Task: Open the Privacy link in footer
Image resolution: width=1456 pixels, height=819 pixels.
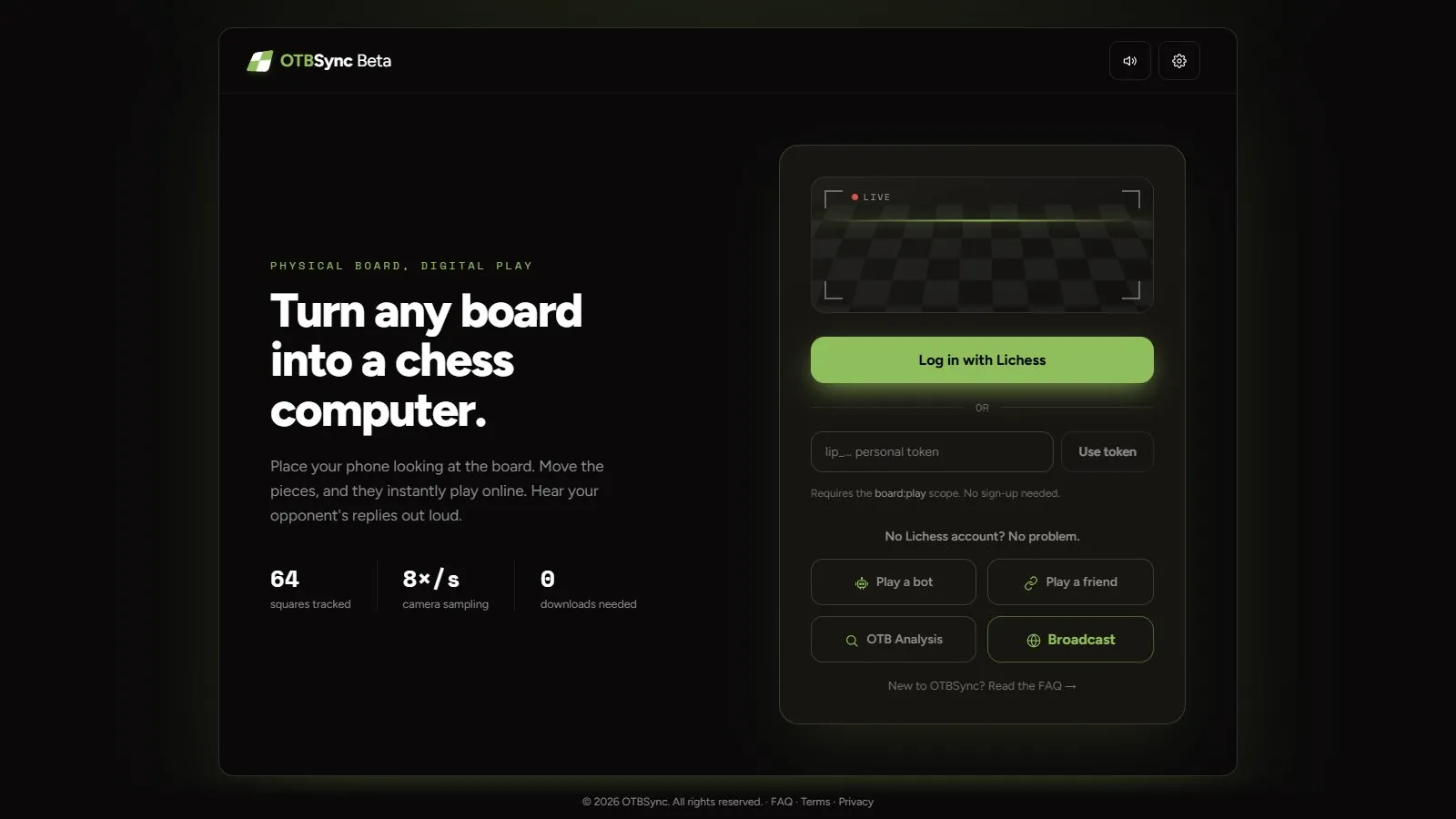Action: point(855,802)
